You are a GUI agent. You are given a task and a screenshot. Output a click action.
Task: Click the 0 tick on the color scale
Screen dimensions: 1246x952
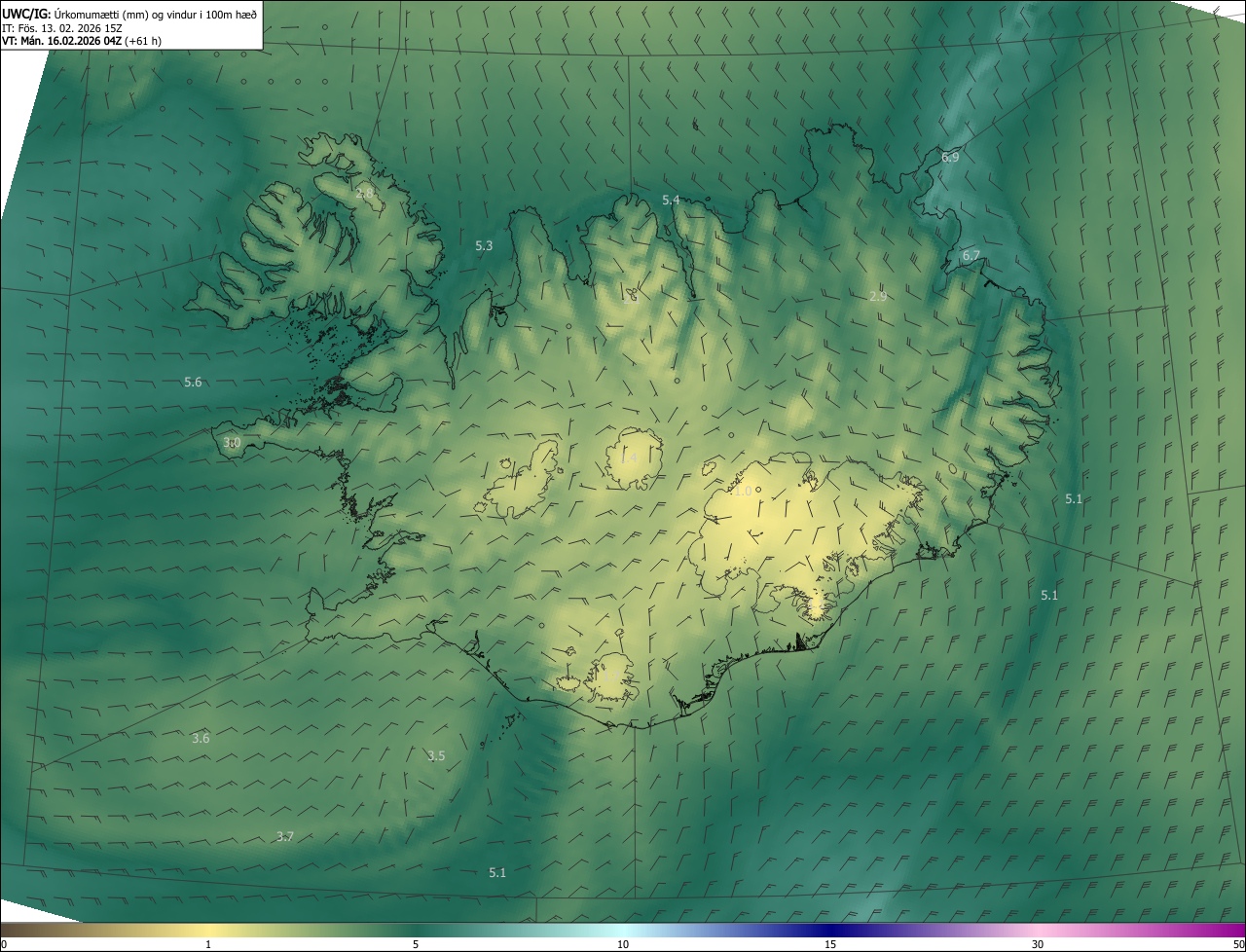pos(3,944)
